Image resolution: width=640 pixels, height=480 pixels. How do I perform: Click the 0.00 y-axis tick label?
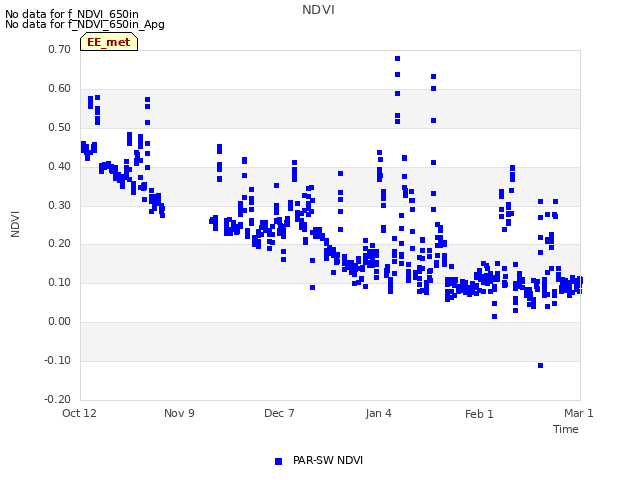point(60,322)
